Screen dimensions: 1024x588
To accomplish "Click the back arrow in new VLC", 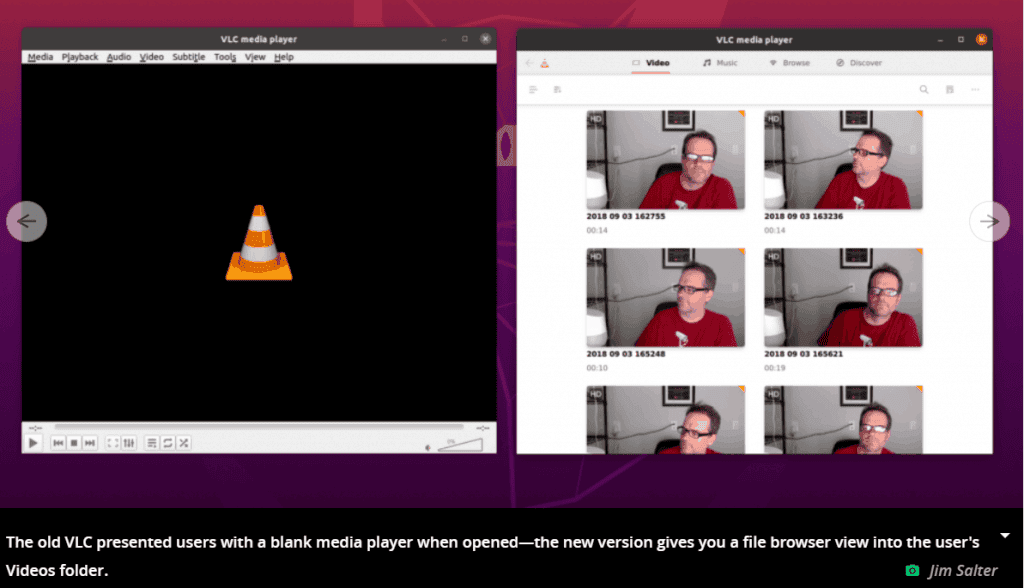I will point(529,63).
